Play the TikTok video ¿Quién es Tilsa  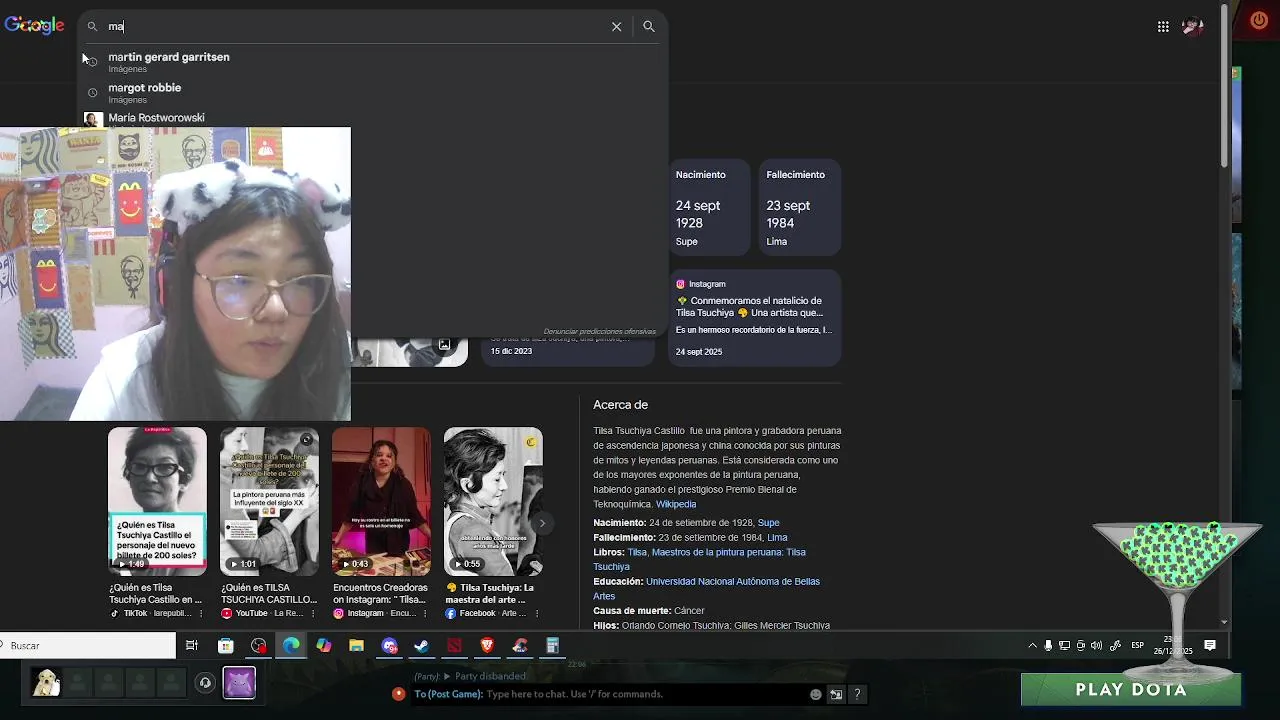coord(157,501)
